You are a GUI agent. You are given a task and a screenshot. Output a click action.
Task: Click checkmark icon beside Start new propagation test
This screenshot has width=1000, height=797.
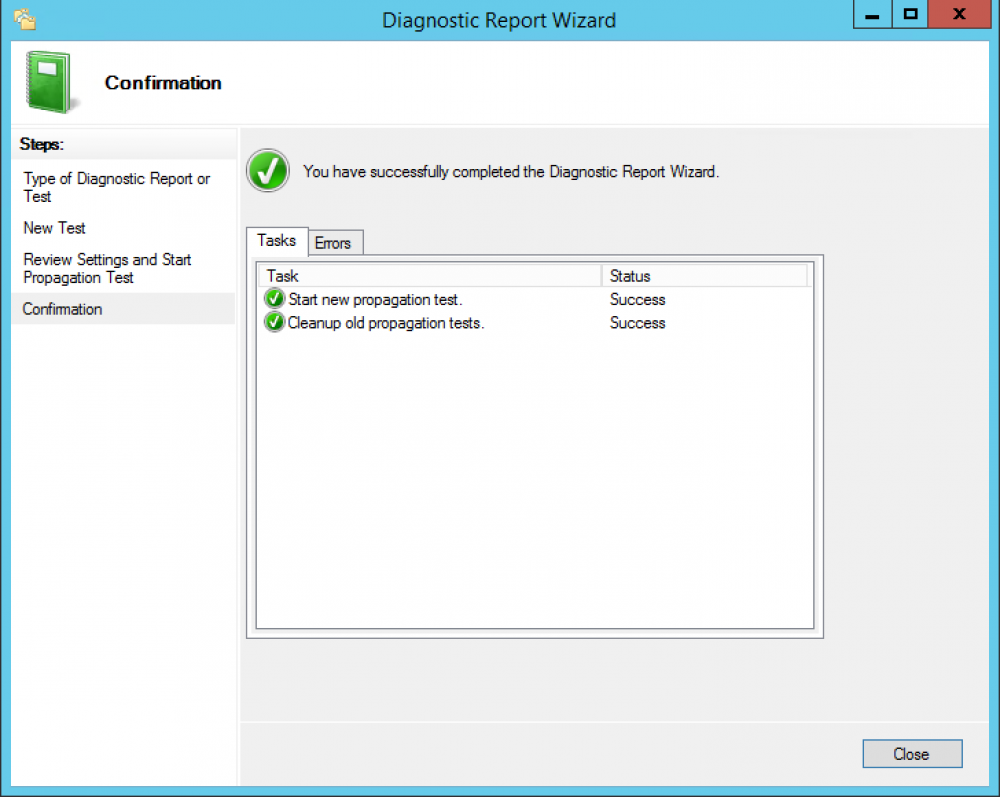tap(274, 299)
